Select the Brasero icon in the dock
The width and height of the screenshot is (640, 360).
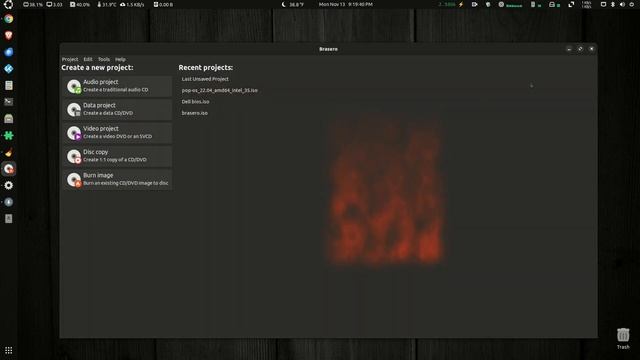tap(9, 169)
